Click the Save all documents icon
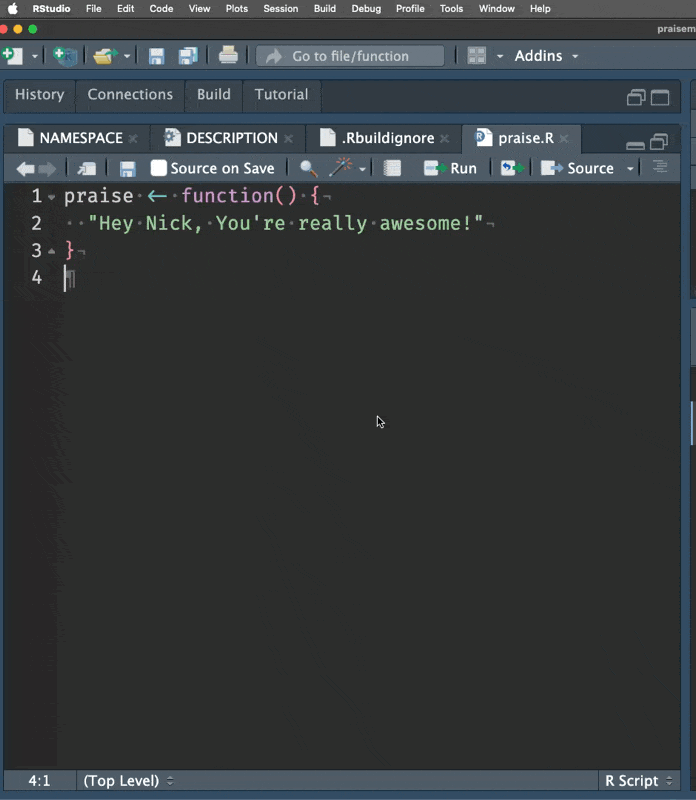 click(188, 56)
